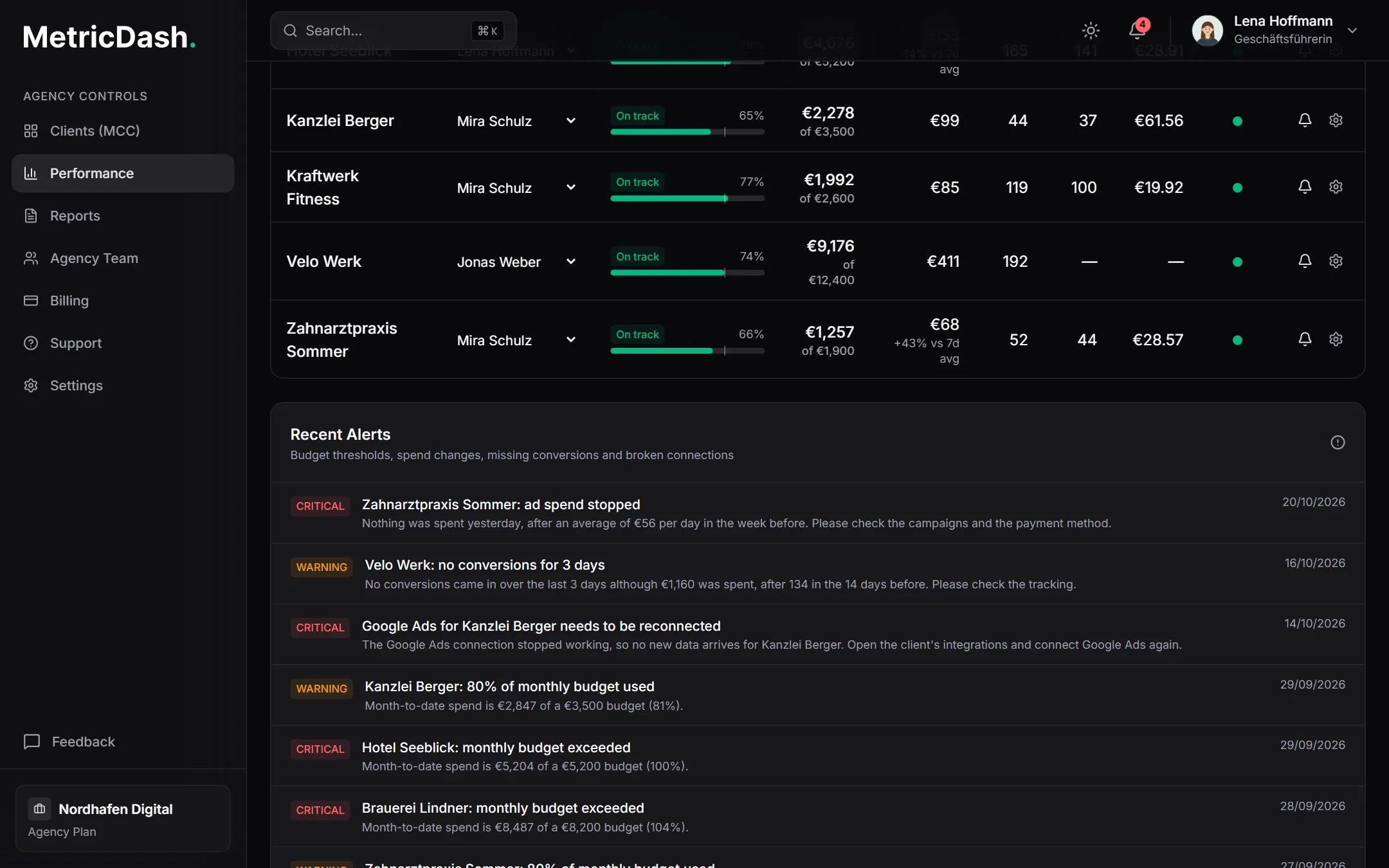Open Agency Team page
Image resolution: width=1389 pixels, height=868 pixels.
pos(123,258)
